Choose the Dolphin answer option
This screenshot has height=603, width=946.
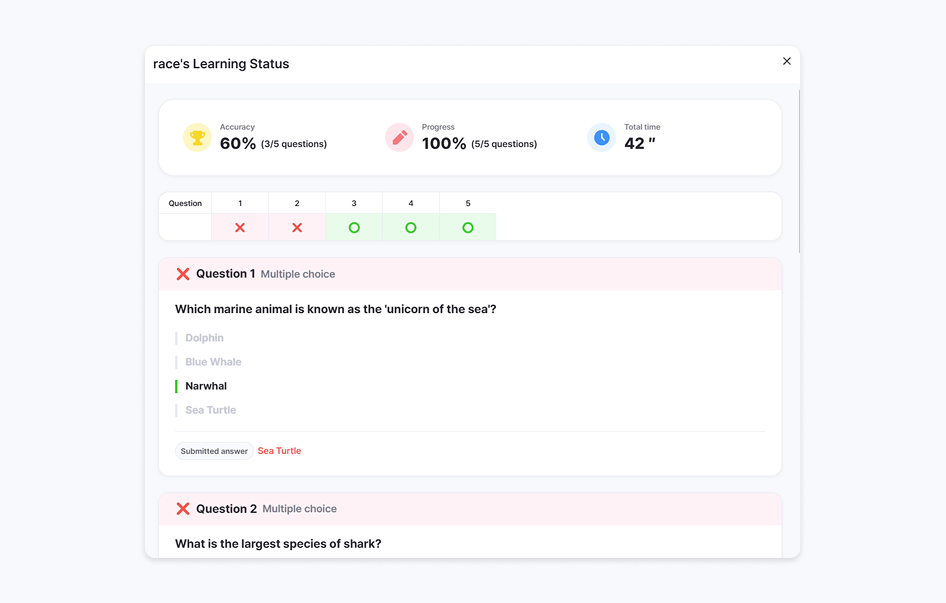205,338
